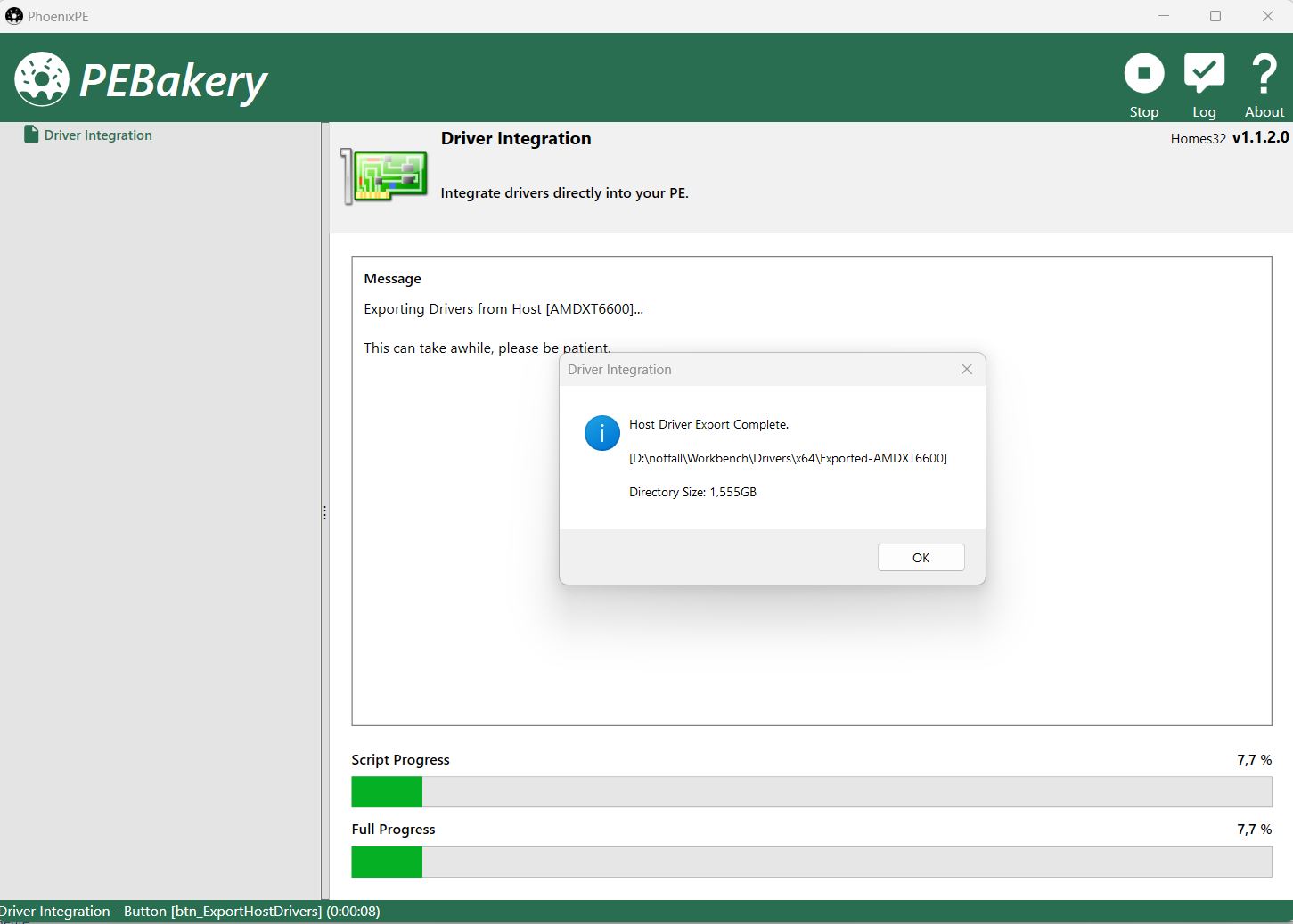
Task: Click the Message panel heading
Action: coord(392,279)
